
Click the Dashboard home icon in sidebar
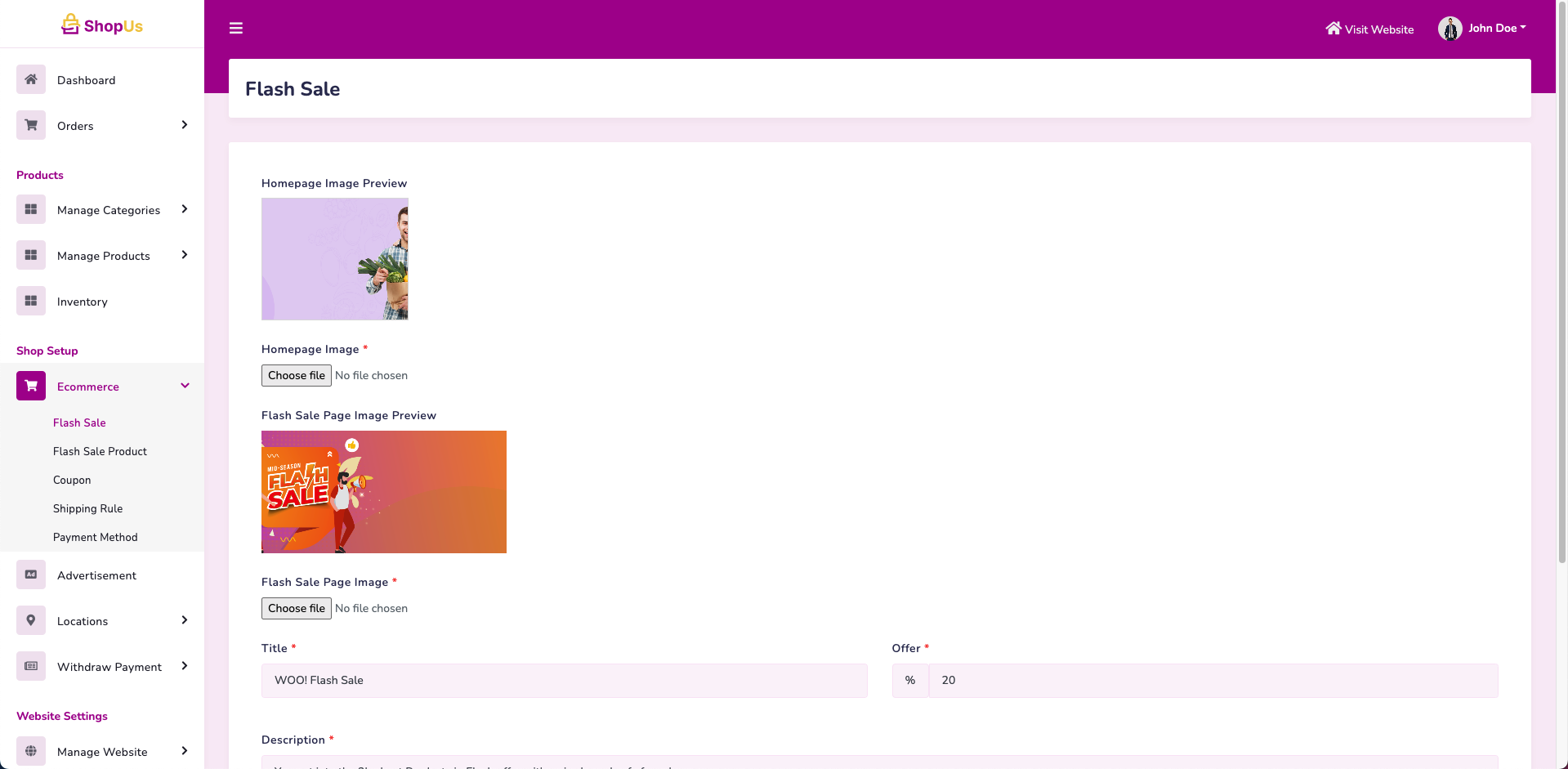click(x=31, y=79)
